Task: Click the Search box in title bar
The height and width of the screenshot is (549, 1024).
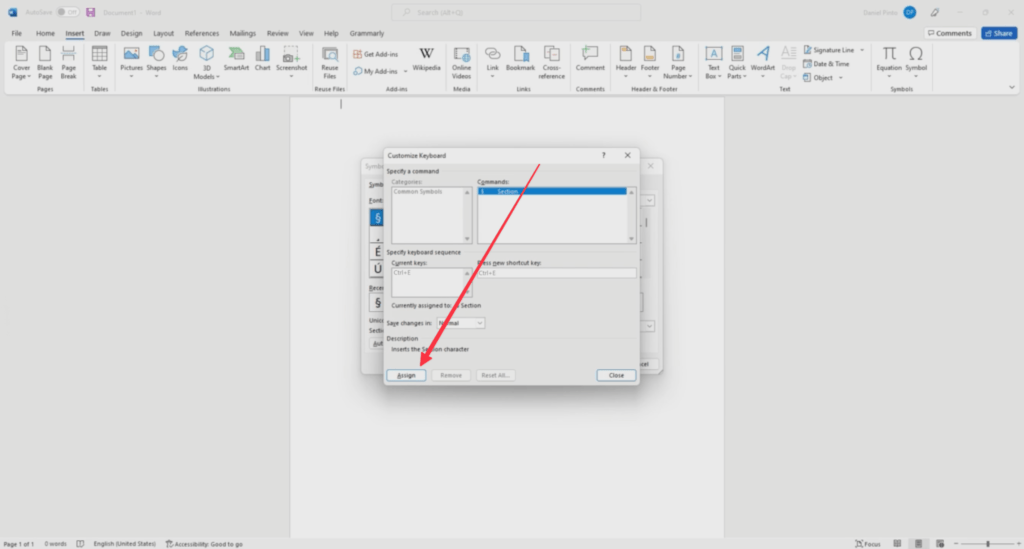Action: point(516,12)
